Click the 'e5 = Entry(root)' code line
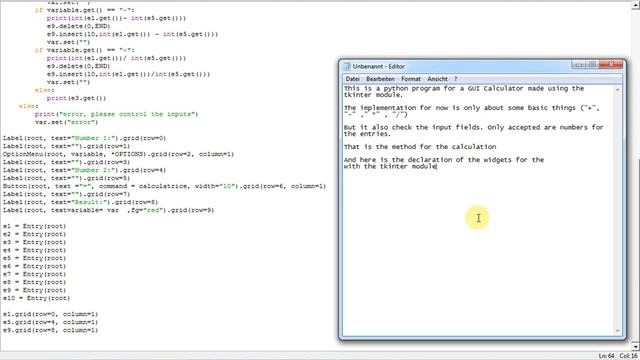 tap(34, 258)
